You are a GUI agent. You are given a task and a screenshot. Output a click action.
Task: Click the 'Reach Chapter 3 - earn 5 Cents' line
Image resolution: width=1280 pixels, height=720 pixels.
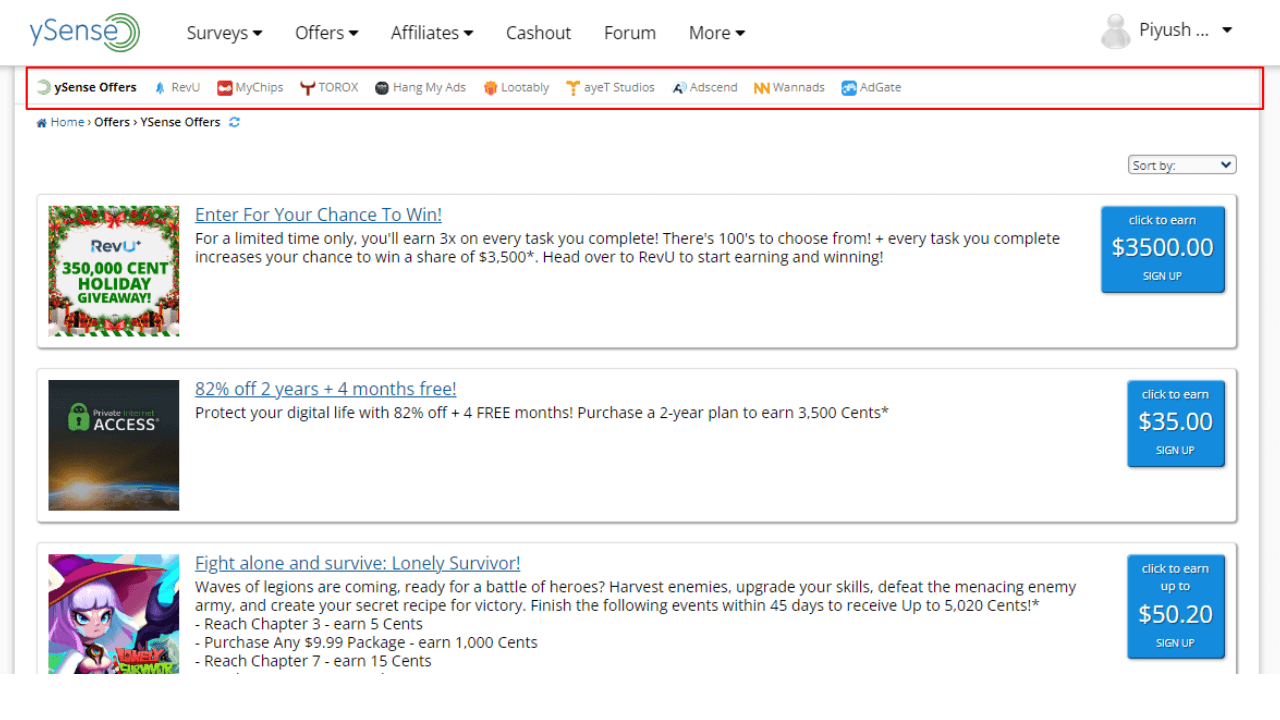(309, 624)
